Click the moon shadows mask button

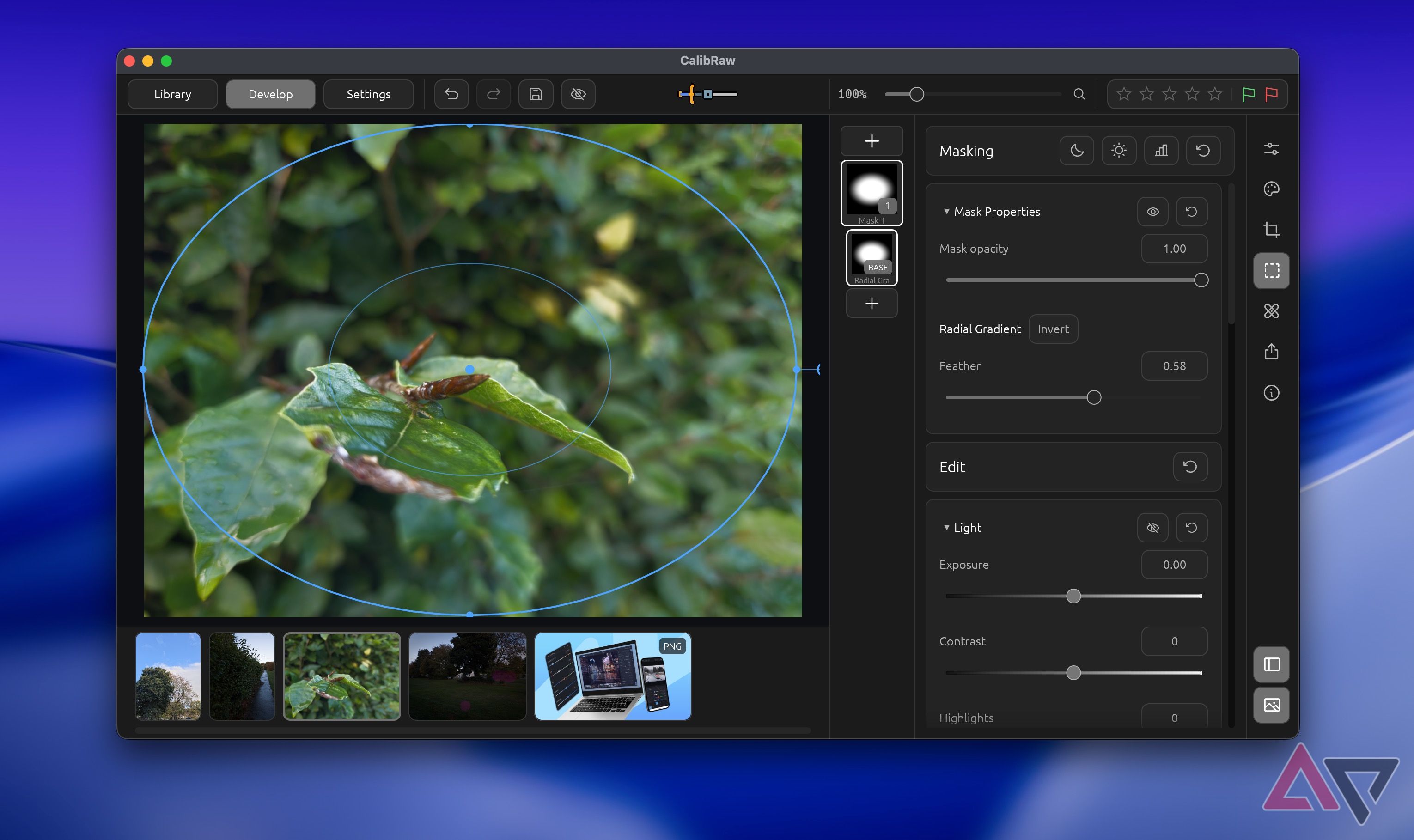point(1077,151)
